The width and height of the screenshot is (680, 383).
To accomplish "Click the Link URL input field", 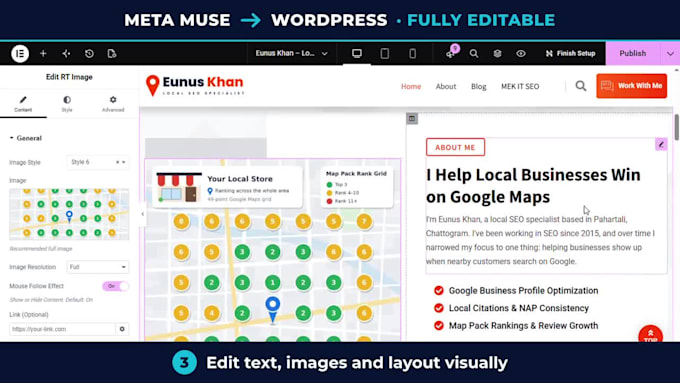I will point(62,329).
